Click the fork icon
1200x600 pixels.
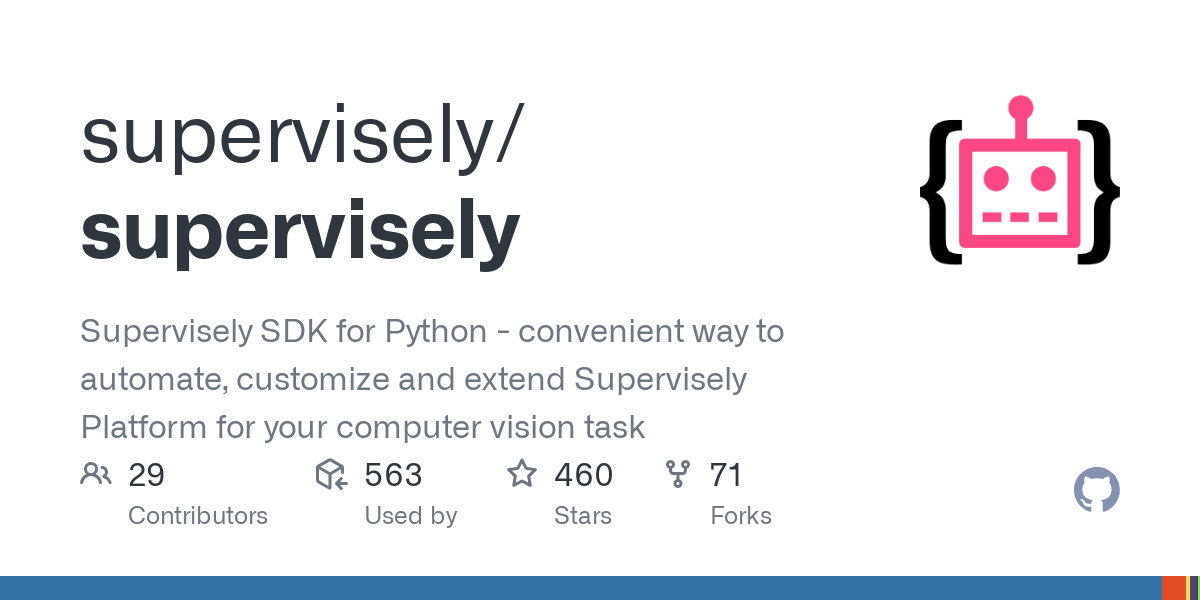click(x=678, y=474)
